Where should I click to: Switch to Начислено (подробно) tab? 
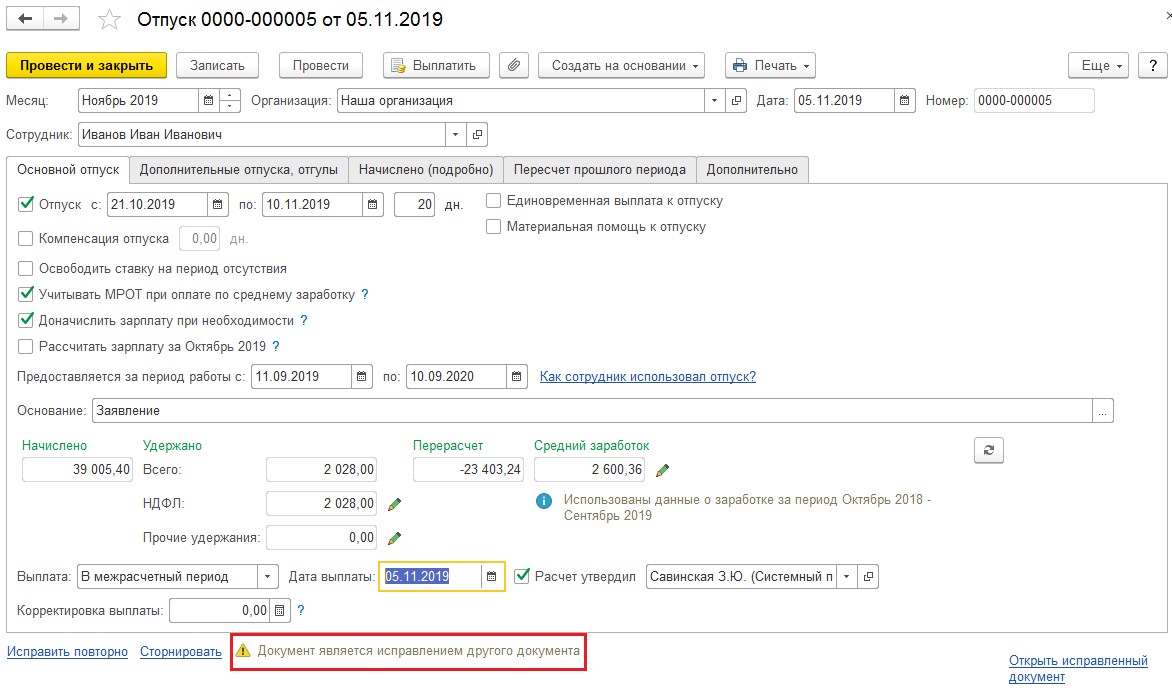426,170
